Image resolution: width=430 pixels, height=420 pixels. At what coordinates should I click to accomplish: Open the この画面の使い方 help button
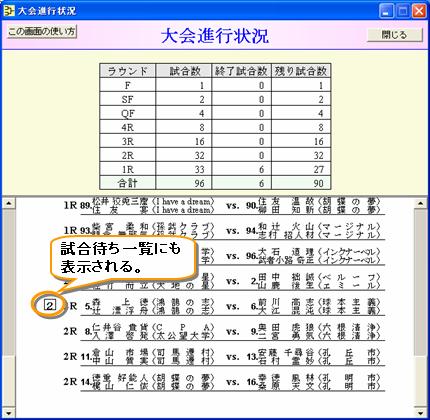42,32
